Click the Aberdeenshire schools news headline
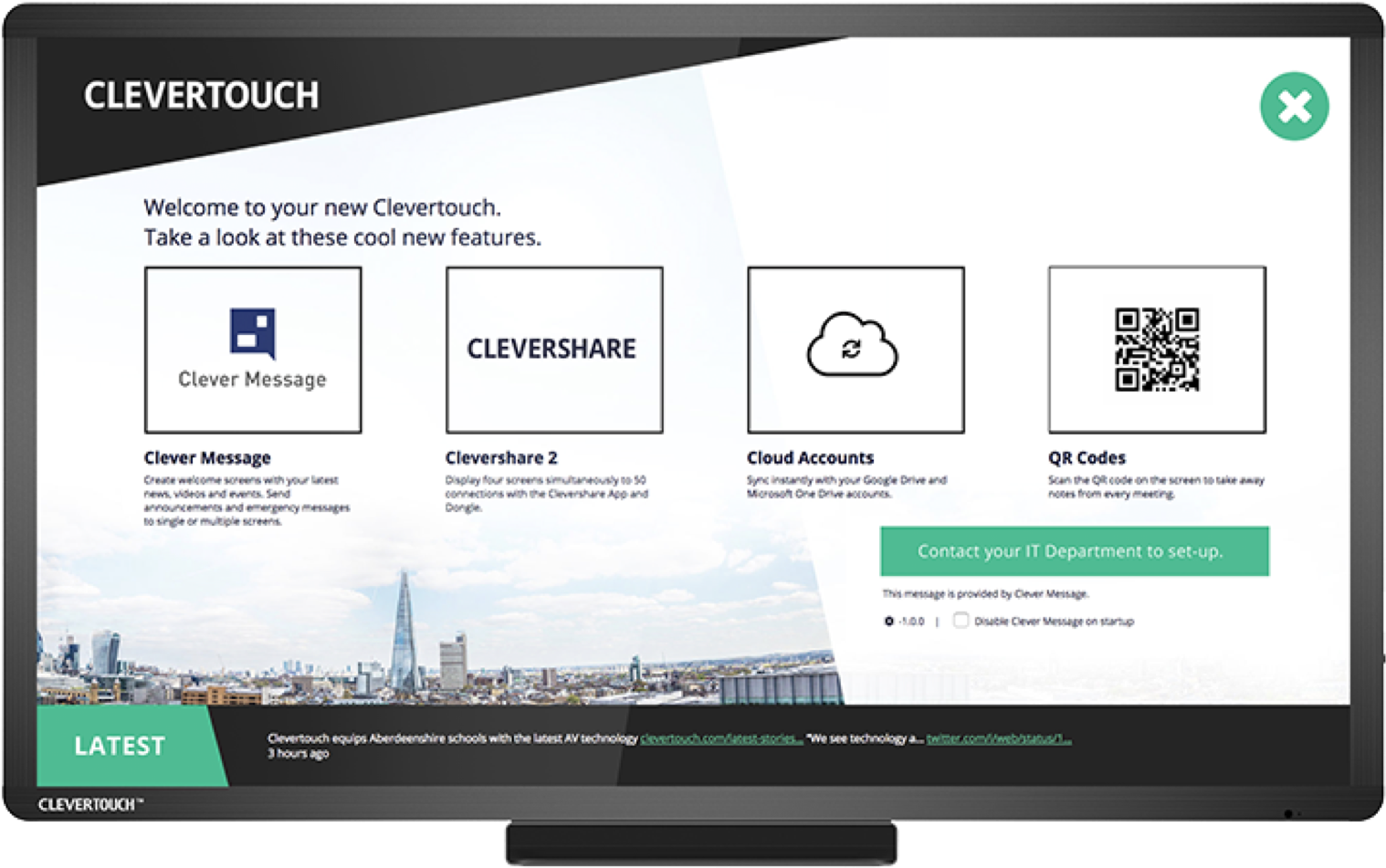The width and height of the screenshot is (1386, 868). click(x=453, y=738)
